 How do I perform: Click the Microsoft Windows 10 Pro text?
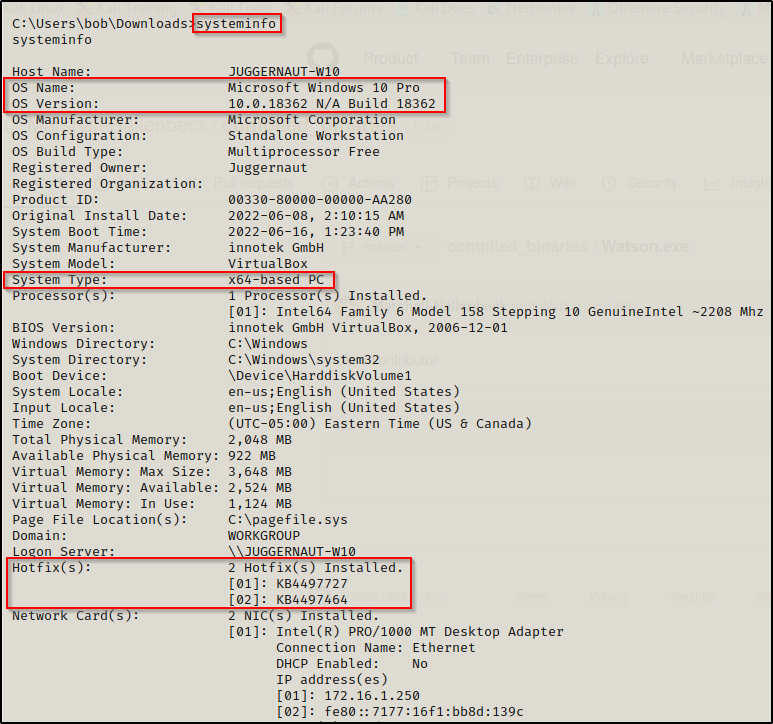(324, 88)
